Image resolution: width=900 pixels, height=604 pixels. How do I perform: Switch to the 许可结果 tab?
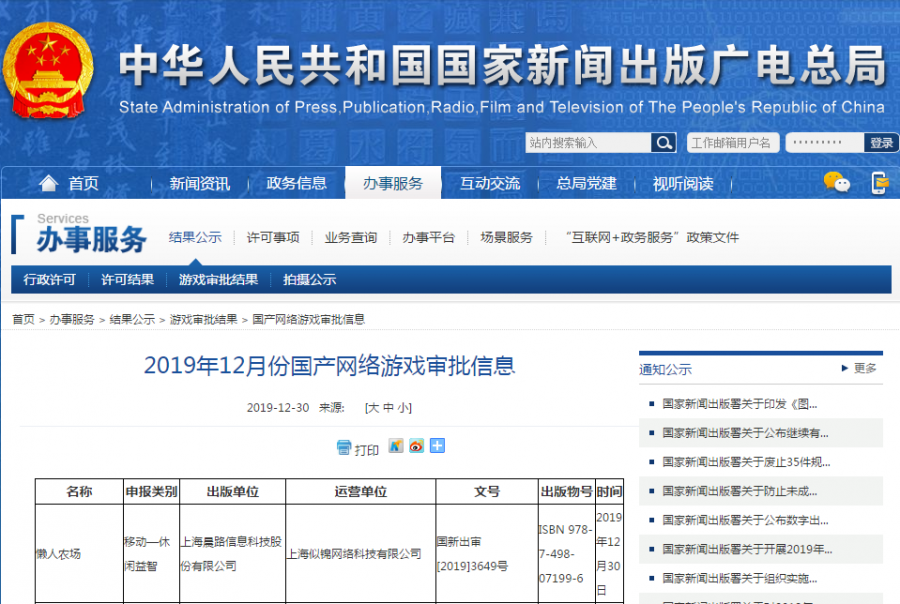coord(127,280)
